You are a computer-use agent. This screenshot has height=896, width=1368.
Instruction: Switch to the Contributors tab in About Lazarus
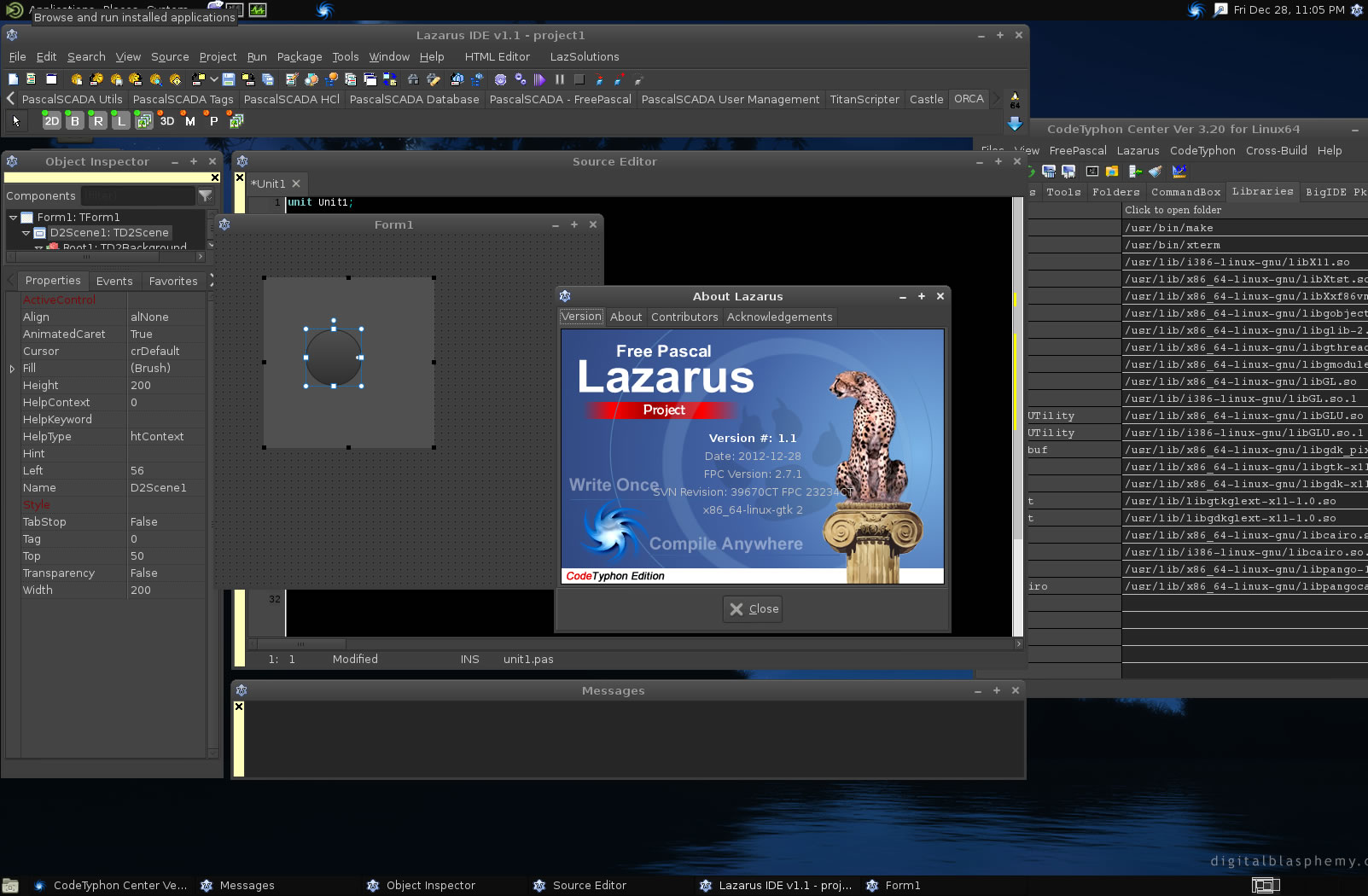point(684,317)
